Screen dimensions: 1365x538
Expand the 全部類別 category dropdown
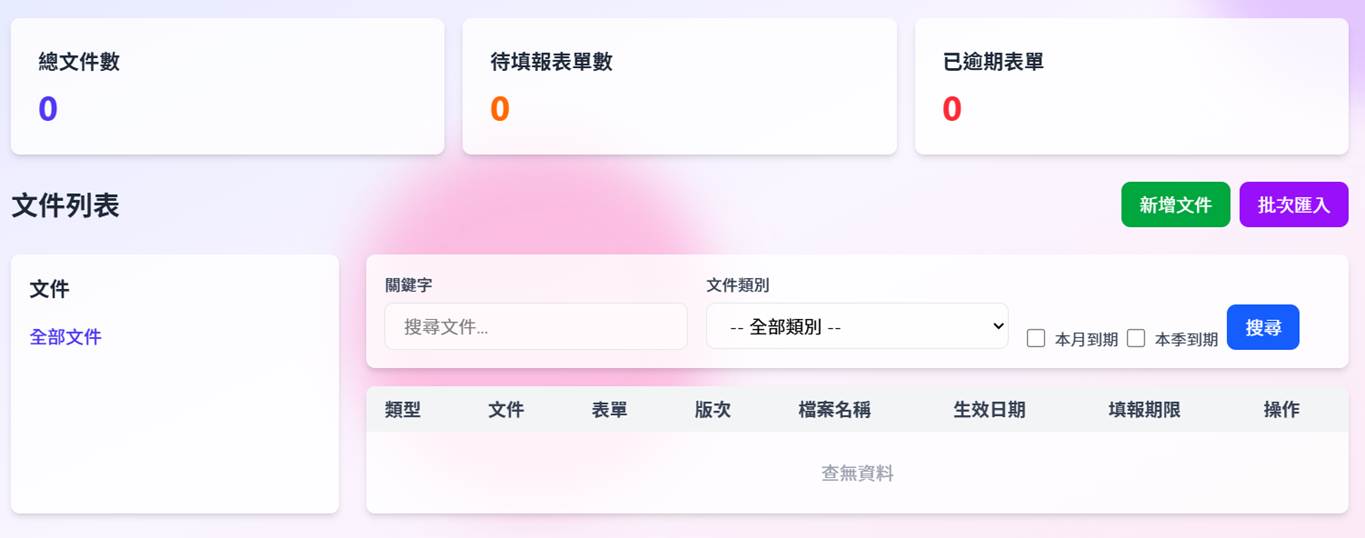pos(857,327)
